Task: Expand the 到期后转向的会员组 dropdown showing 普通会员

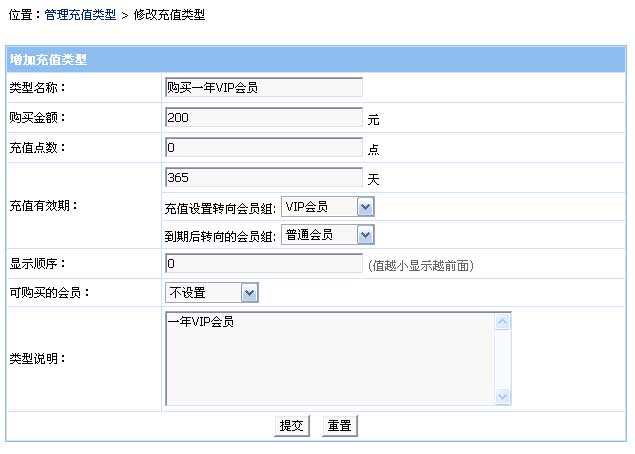Action: pos(327,235)
